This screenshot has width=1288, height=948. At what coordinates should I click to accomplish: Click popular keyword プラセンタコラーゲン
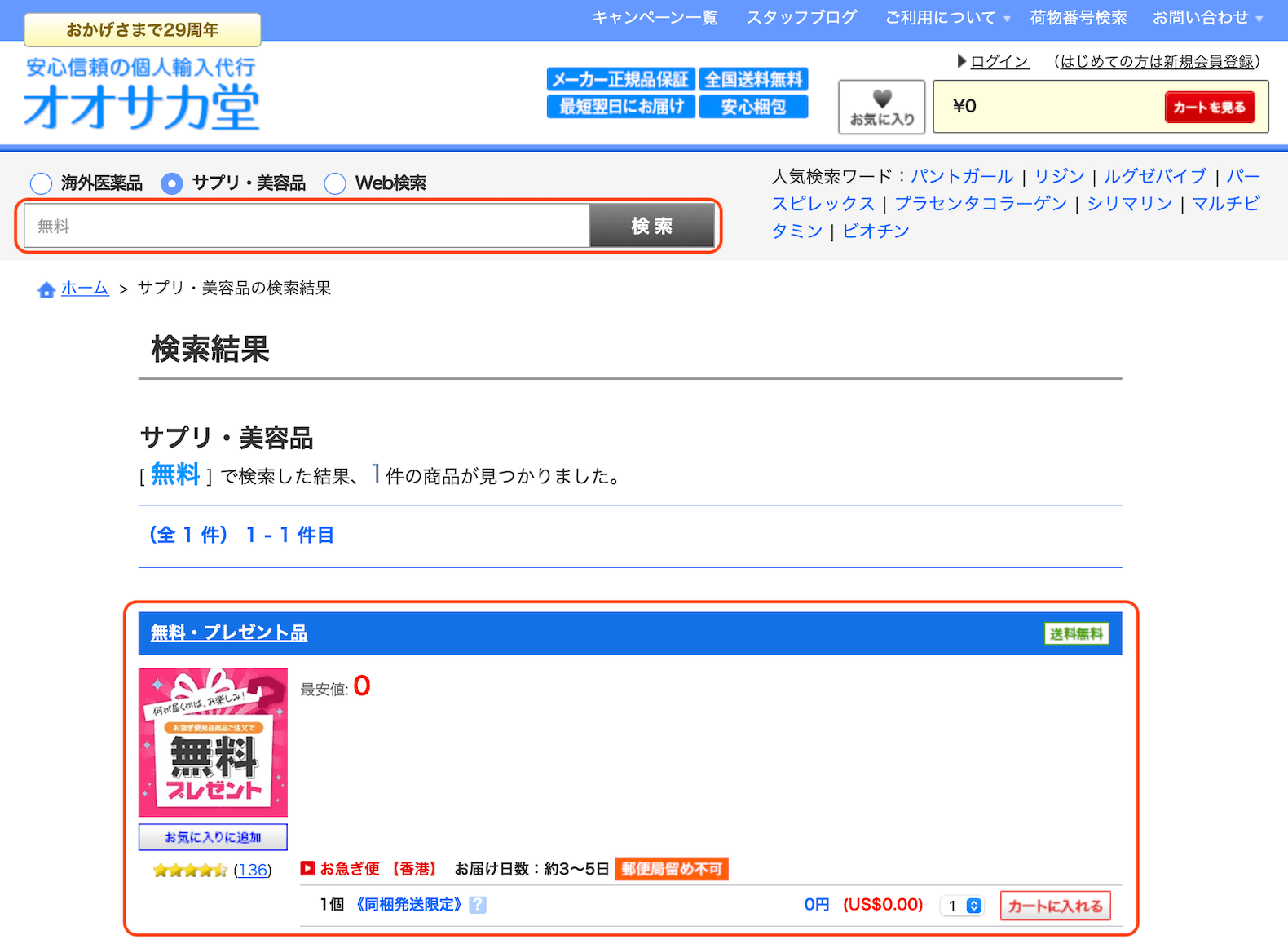point(981,204)
